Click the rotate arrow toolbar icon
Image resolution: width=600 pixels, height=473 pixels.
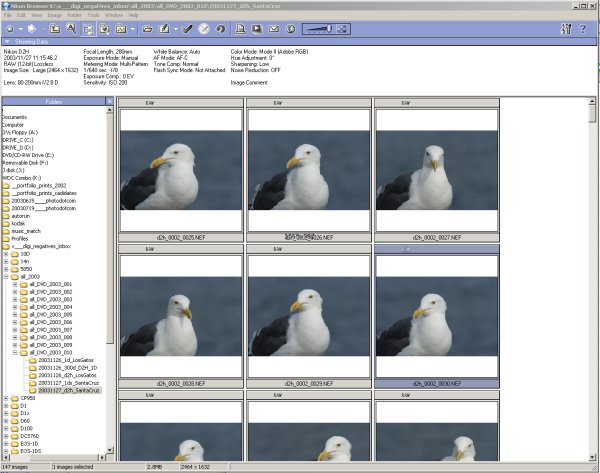(220, 29)
